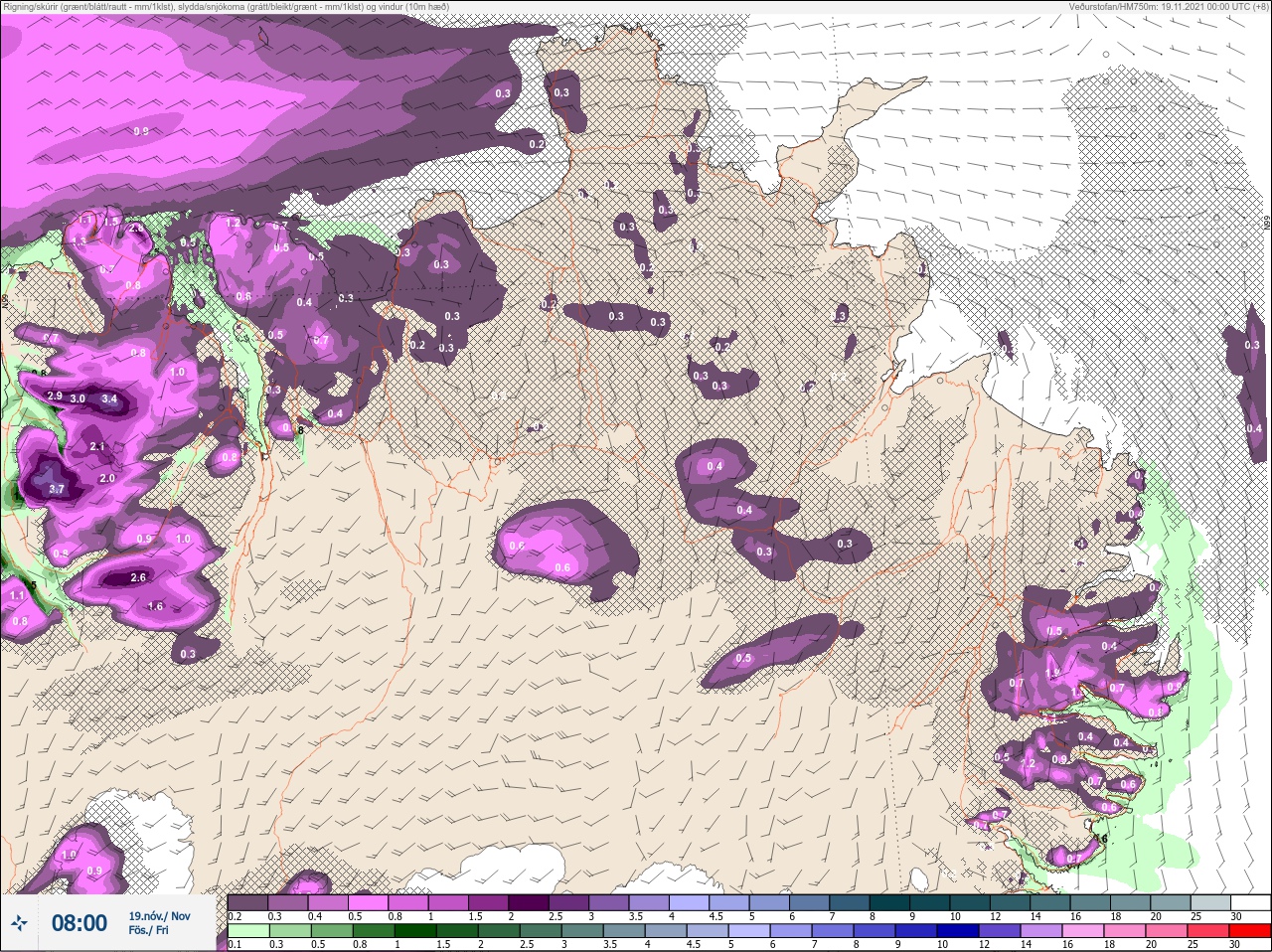
Task: Pick the white upper legend swatch at 30
Action: click(1250, 902)
